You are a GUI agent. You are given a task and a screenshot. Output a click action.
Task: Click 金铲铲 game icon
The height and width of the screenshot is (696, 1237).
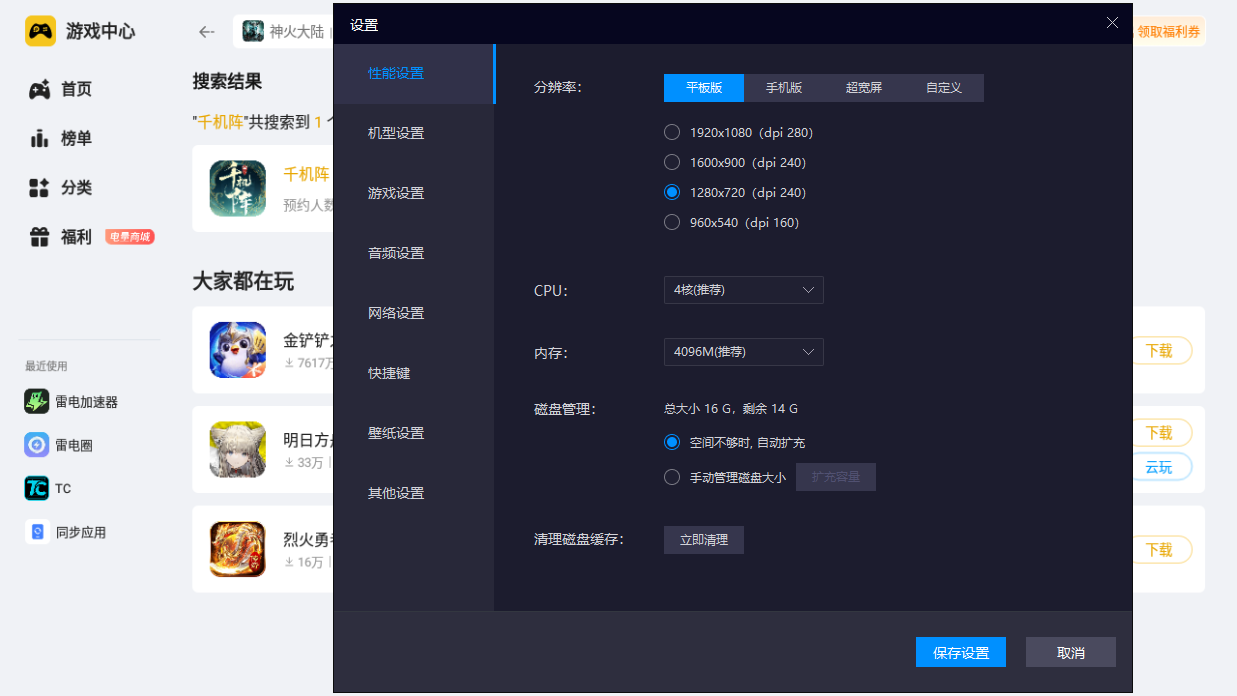click(x=238, y=350)
